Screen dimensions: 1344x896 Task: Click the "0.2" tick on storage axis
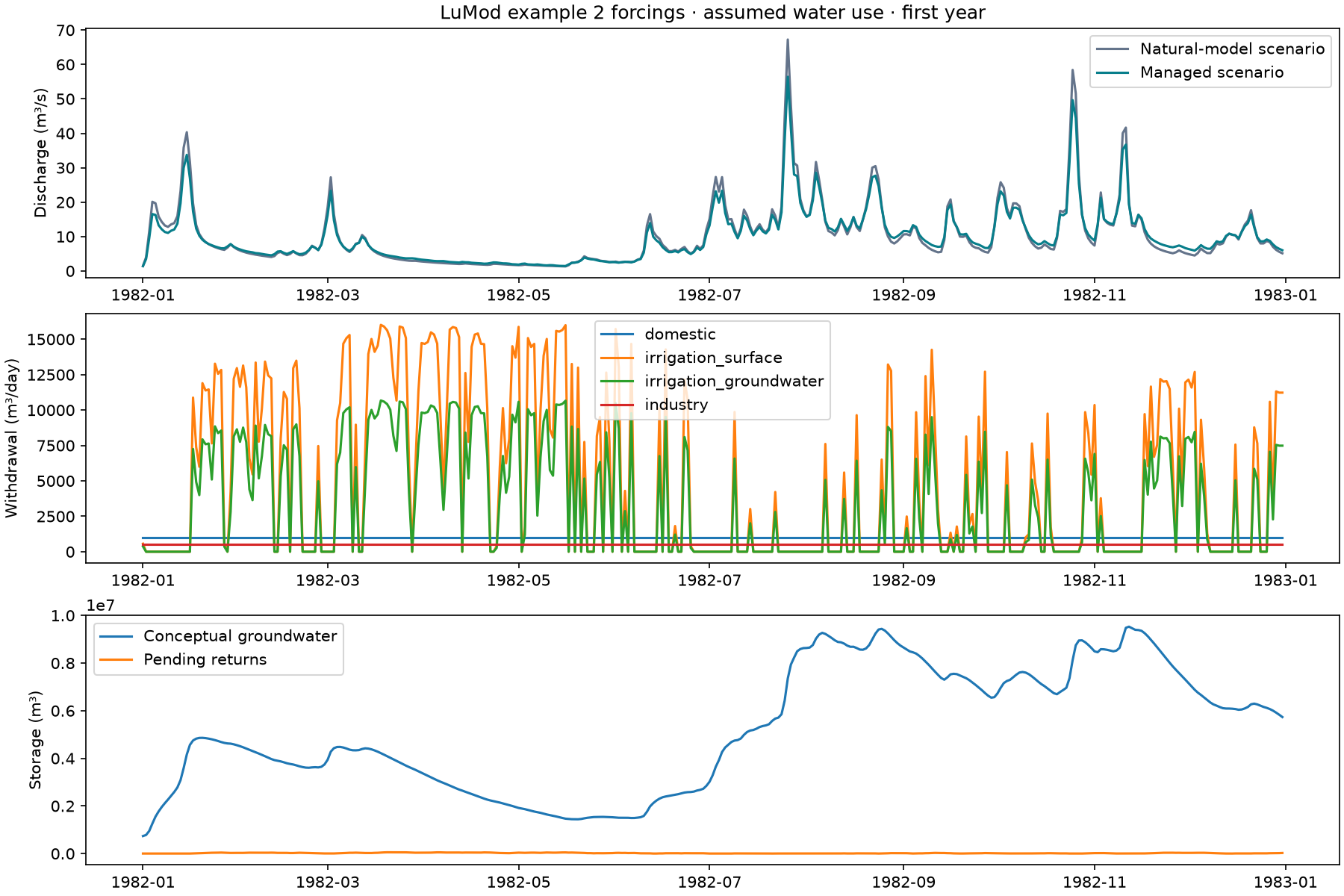(63, 806)
